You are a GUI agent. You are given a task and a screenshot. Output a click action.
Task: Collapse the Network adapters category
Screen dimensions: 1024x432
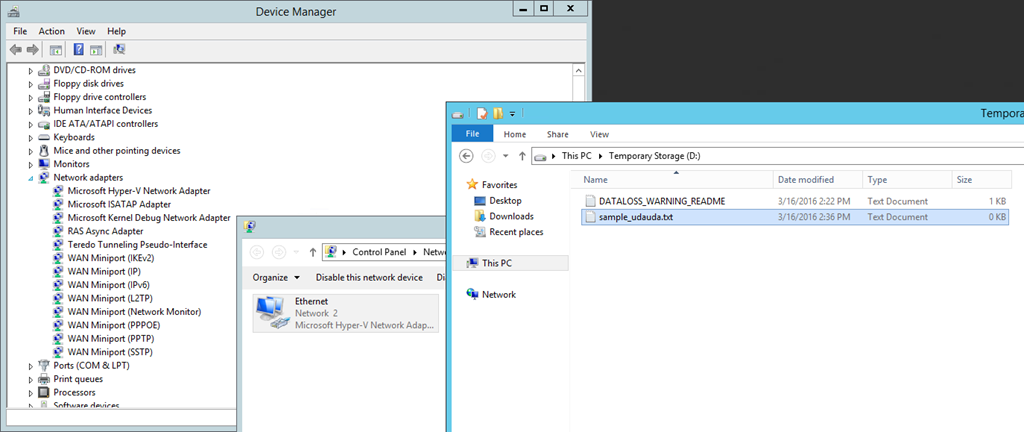(x=31, y=178)
